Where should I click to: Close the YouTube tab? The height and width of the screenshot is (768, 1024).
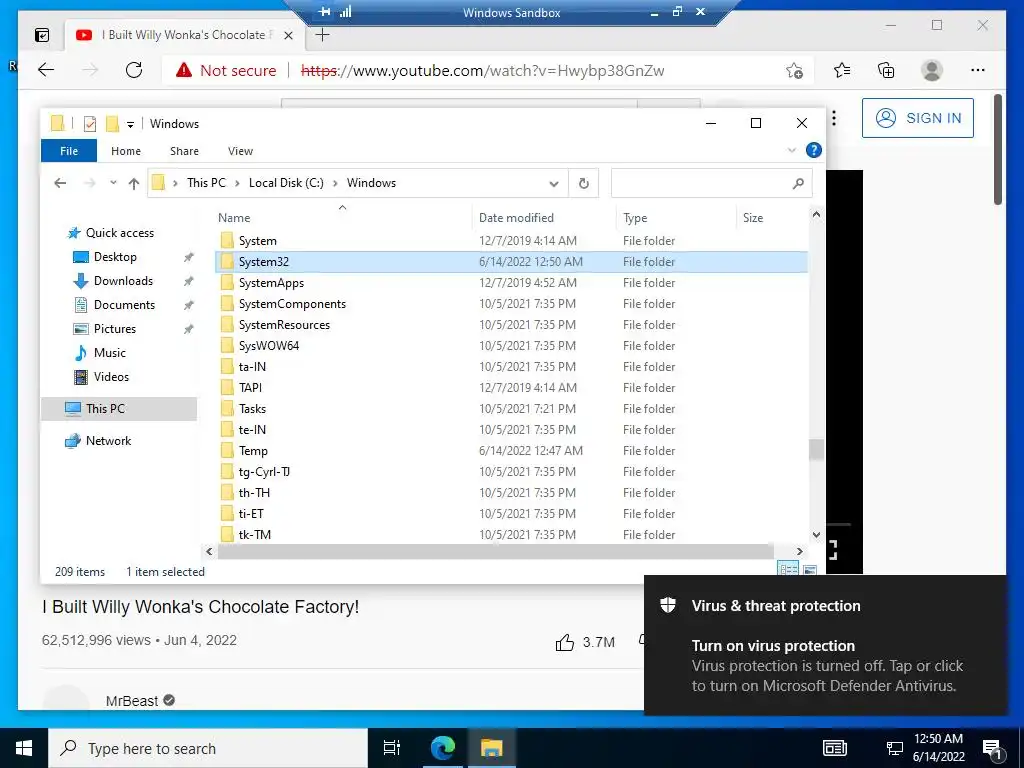click(288, 35)
